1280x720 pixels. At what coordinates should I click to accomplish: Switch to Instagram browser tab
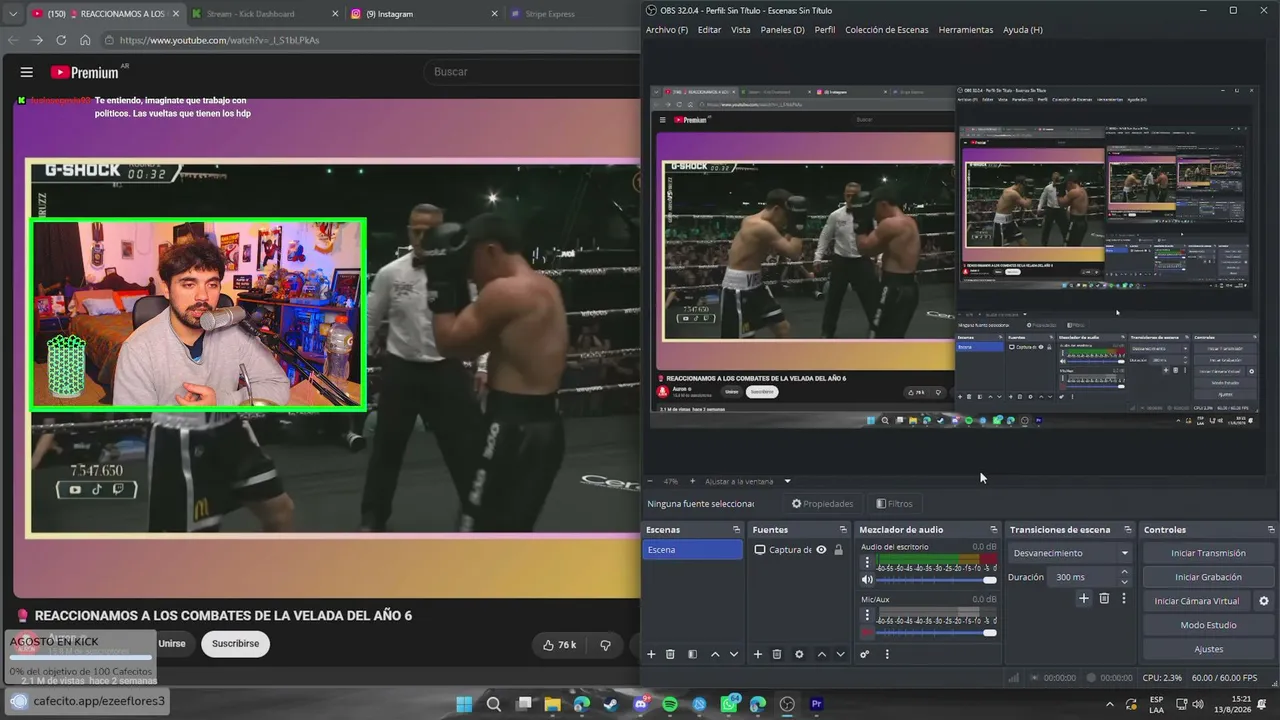point(422,14)
